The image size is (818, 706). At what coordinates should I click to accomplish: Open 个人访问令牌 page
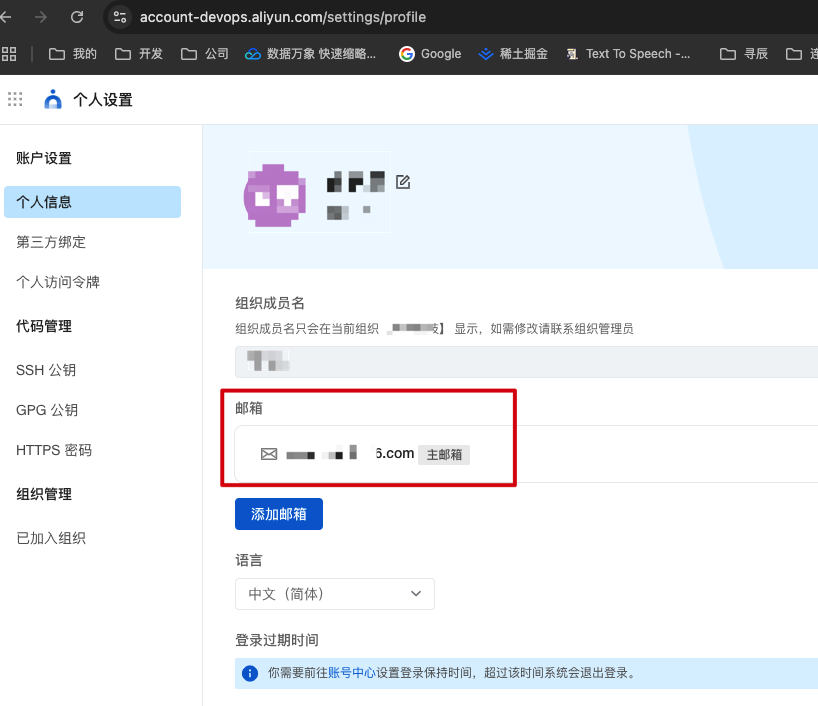click(58, 282)
